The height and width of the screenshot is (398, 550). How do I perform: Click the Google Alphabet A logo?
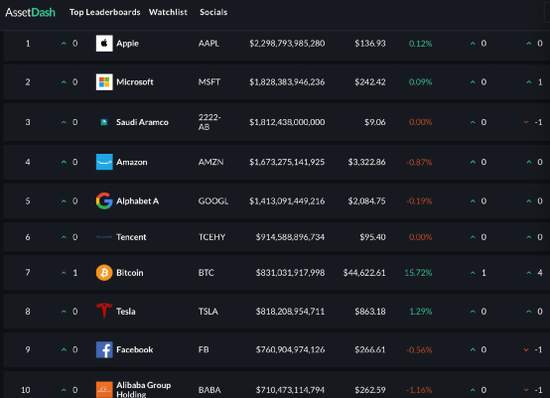tap(104, 201)
